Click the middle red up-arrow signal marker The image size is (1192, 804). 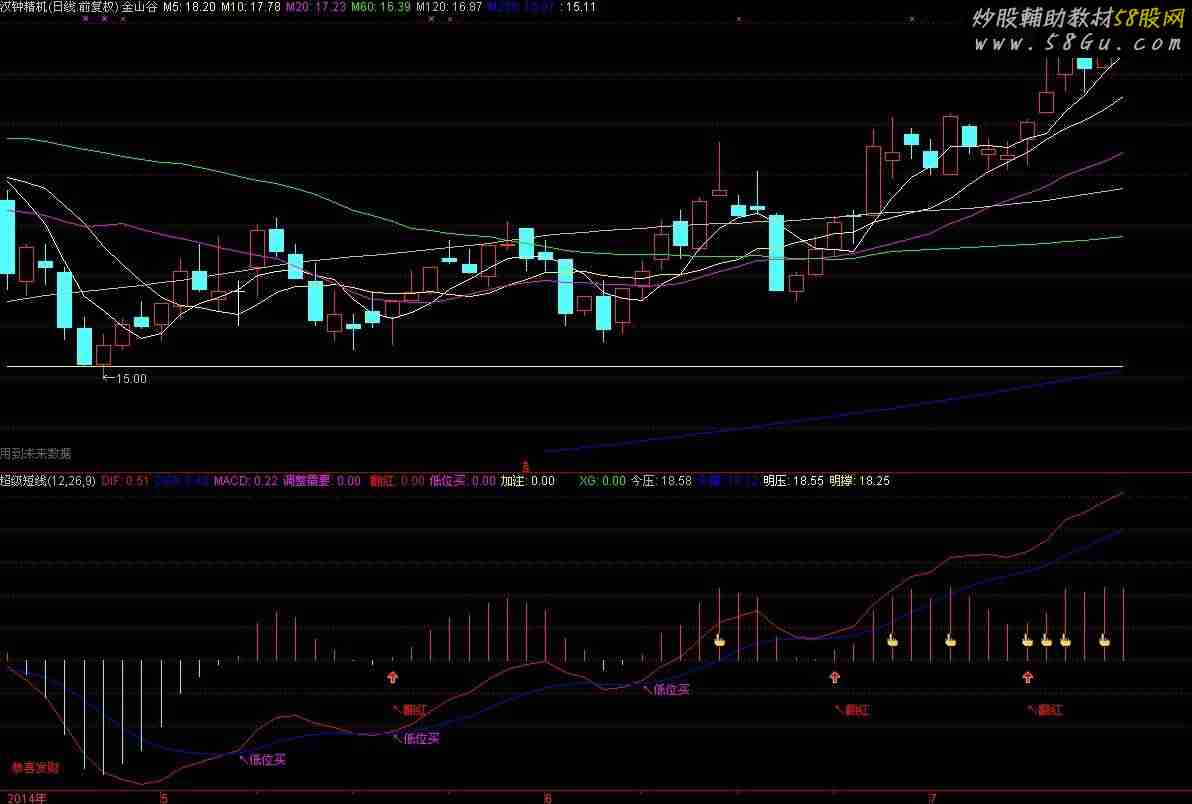coord(834,677)
